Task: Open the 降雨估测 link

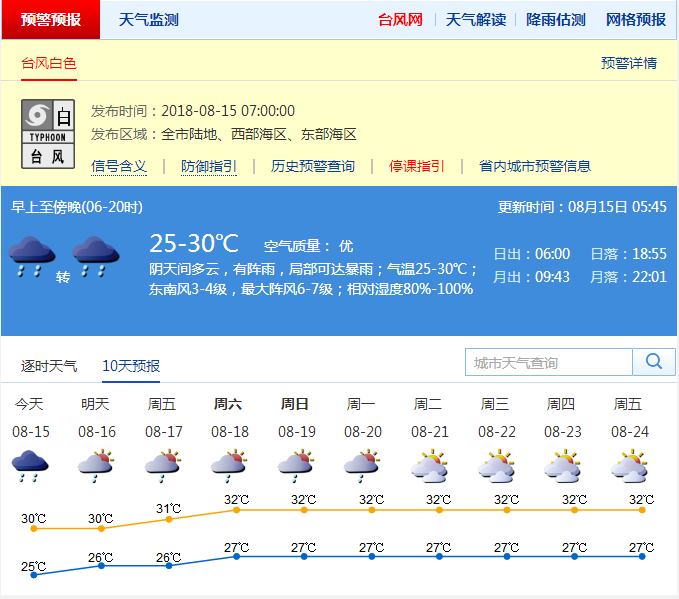Action: coord(556,20)
